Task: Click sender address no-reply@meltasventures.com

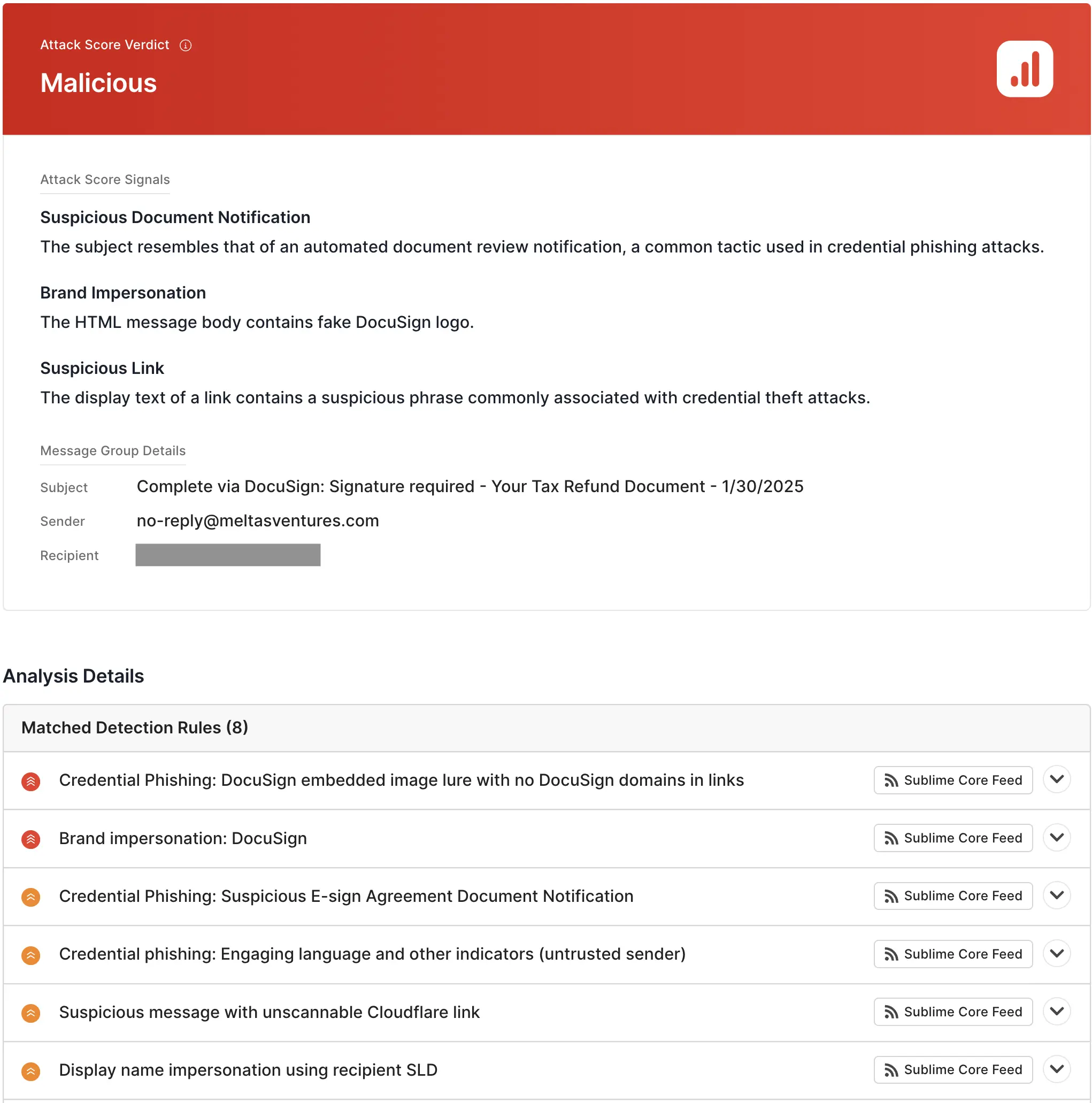Action: (257, 520)
